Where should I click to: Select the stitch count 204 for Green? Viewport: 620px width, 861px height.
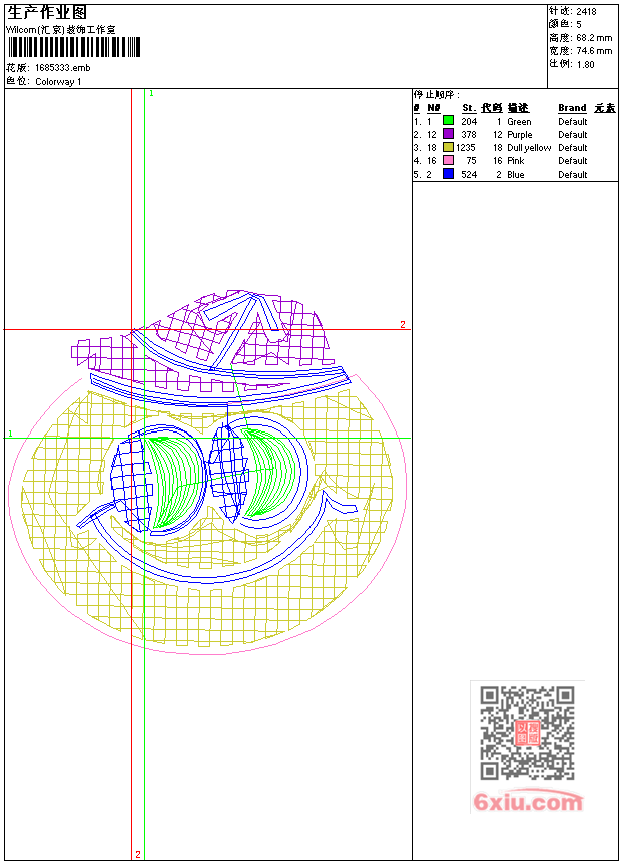pyautogui.click(x=469, y=121)
